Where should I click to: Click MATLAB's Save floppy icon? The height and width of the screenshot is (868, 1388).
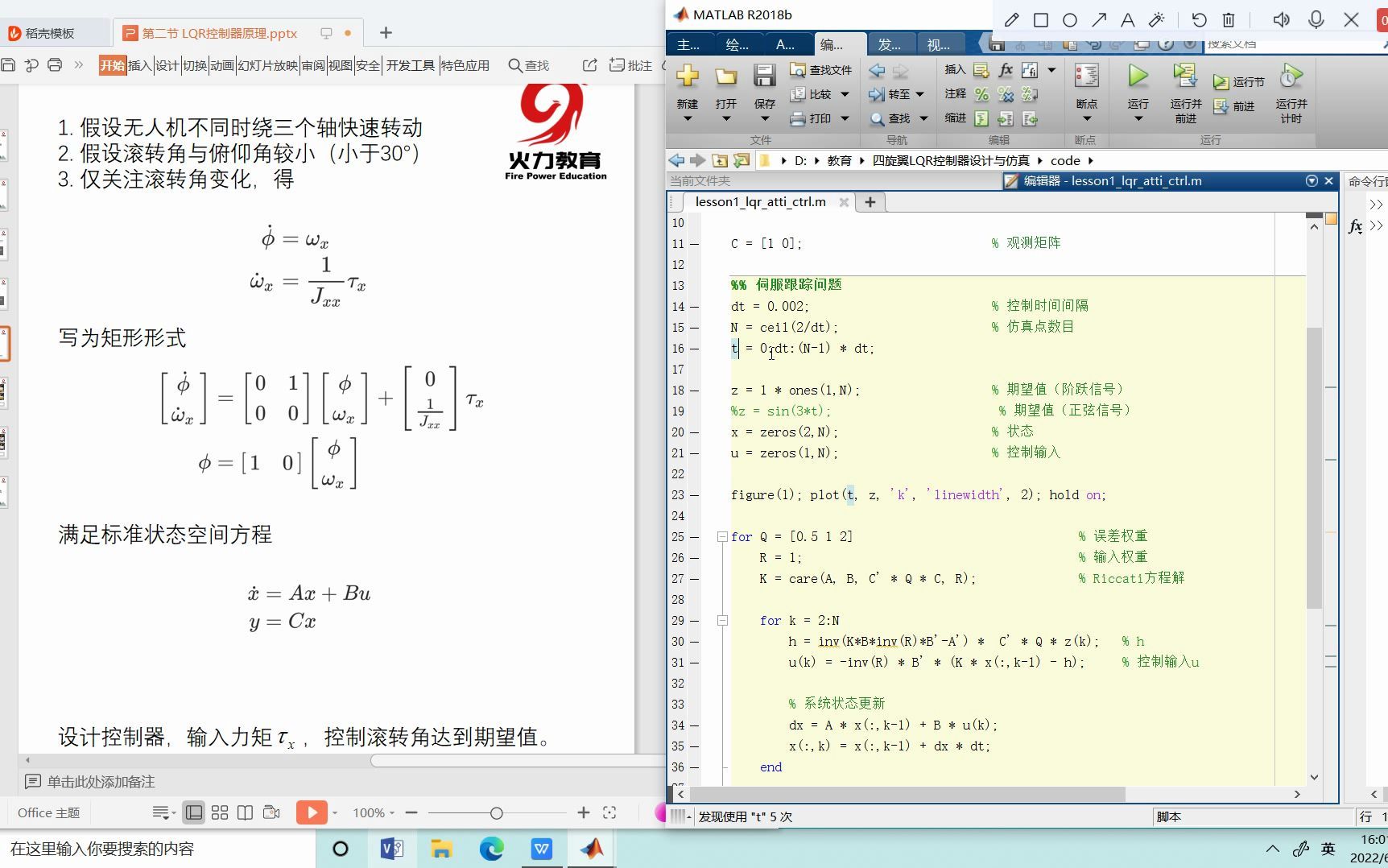tap(764, 76)
